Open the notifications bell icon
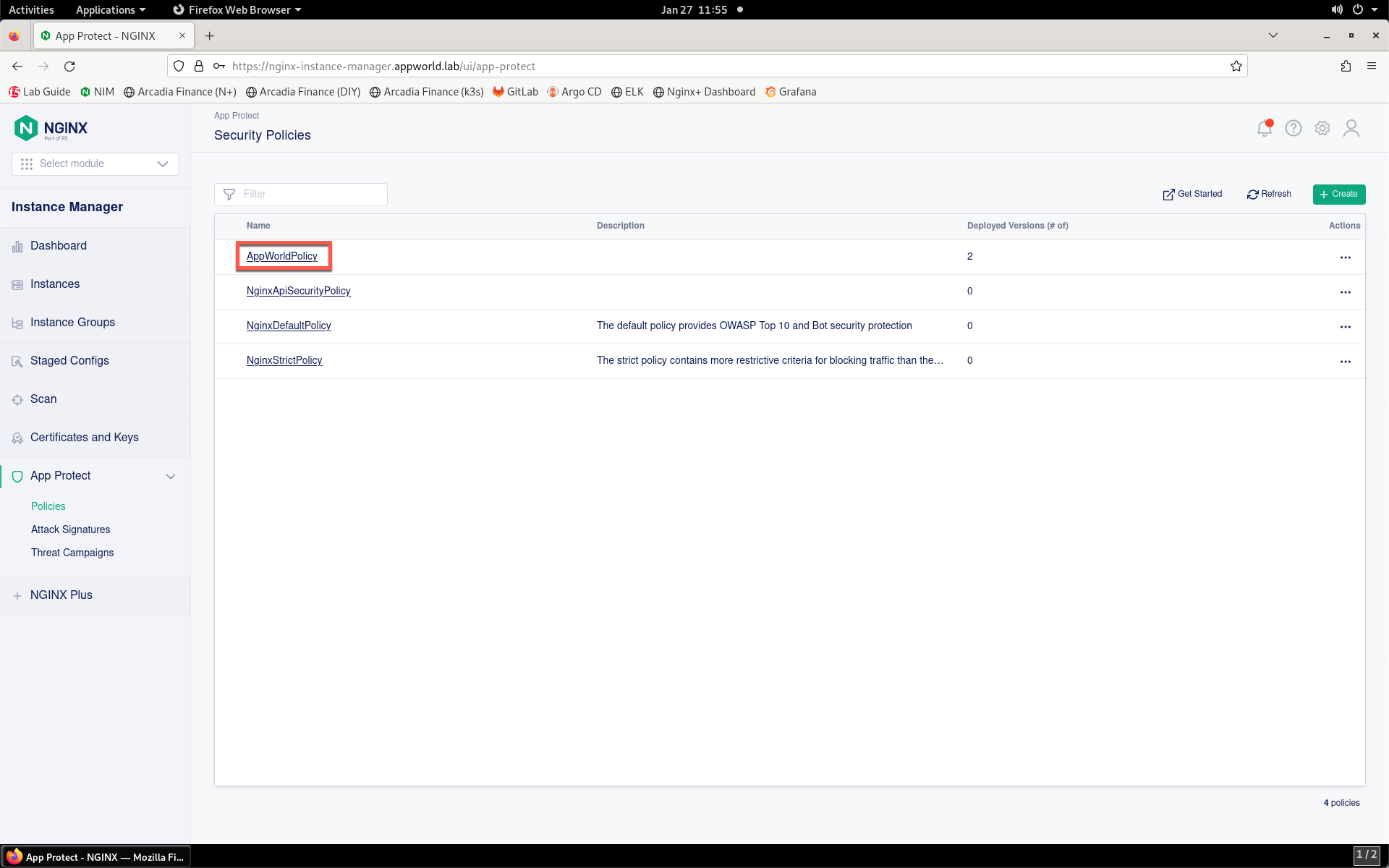1389x868 pixels. click(1264, 128)
